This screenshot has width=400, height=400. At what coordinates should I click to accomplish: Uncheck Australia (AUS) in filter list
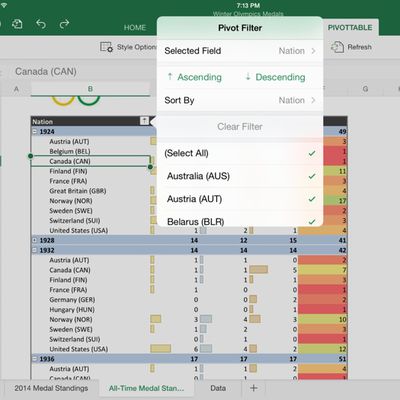pyautogui.click(x=312, y=176)
